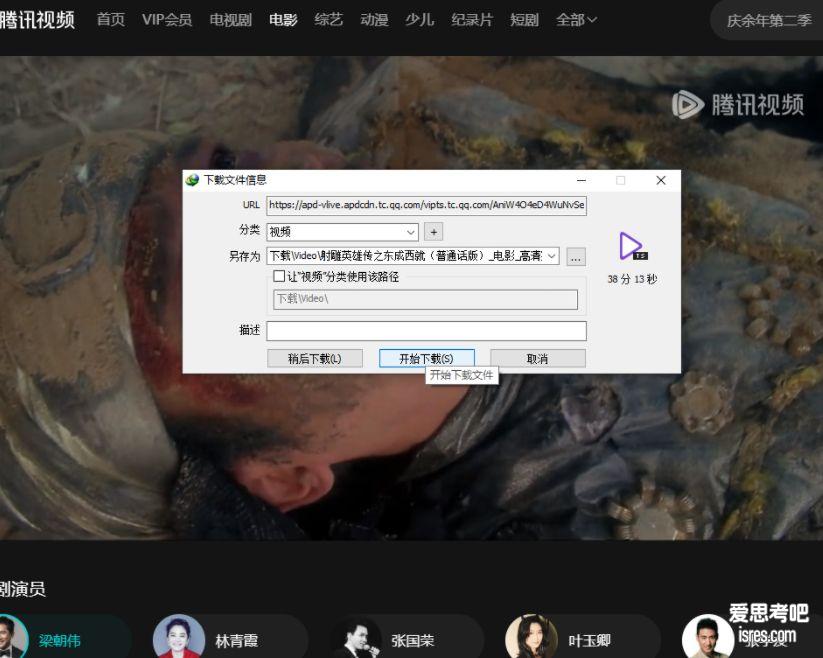The width and height of the screenshot is (823, 658).
Task: Open the 动漫 section
Action: (x=374, y=20)
